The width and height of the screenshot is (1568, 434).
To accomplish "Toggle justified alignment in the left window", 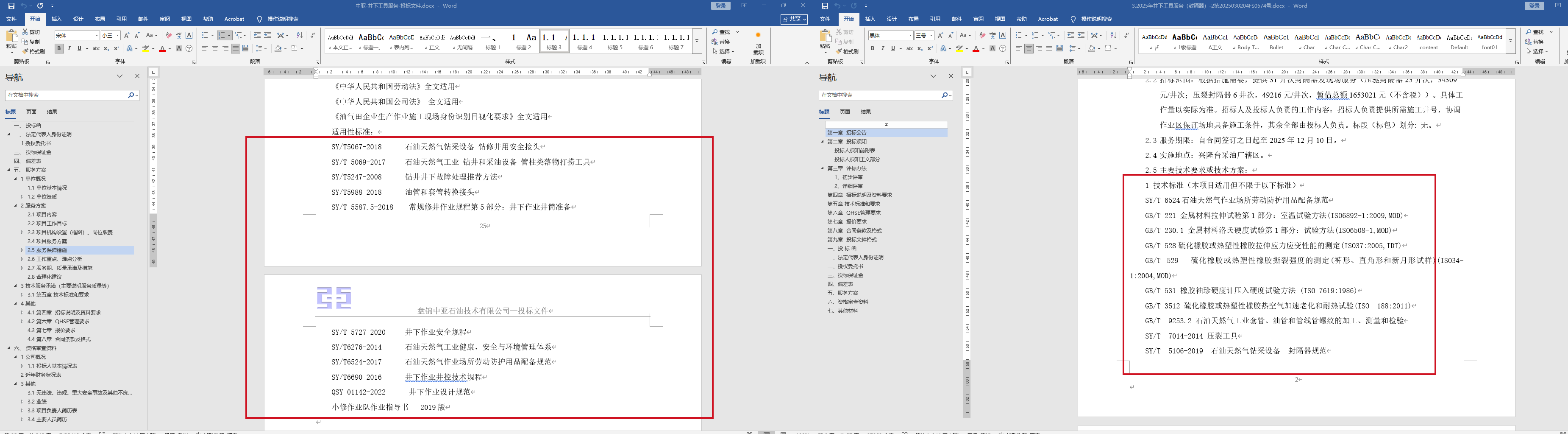I will (x=236, y=49).
